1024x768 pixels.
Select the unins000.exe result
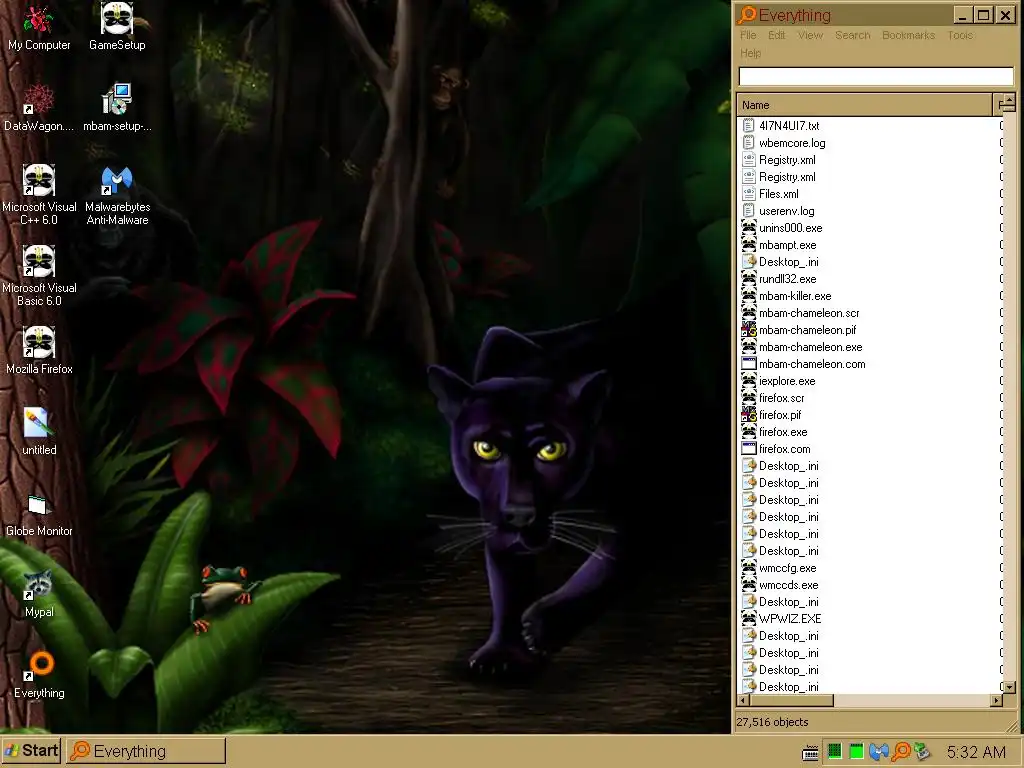(x=790, y=228)
